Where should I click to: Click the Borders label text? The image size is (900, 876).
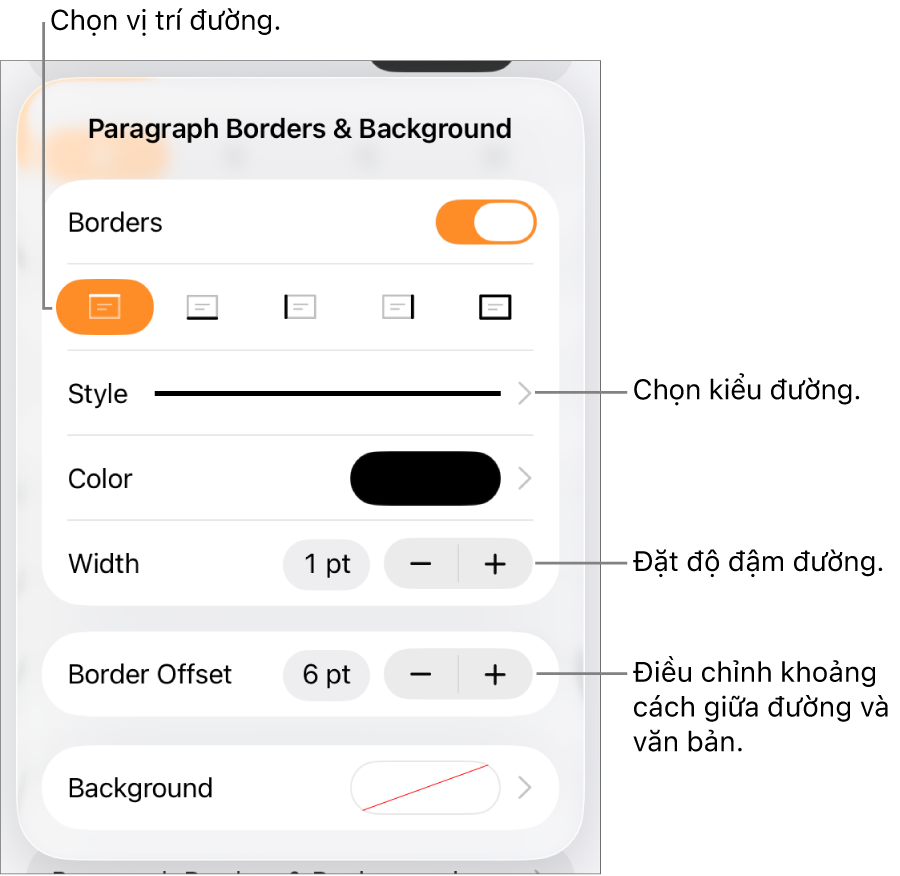coord(115,223)
